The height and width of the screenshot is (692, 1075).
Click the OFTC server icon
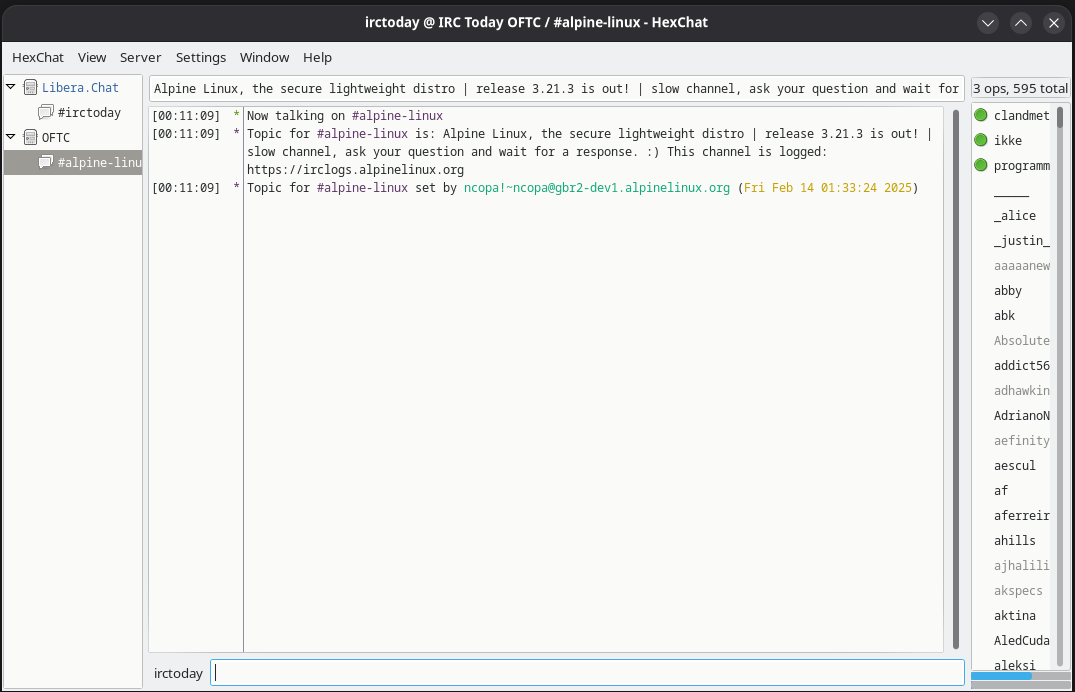click(30, 137)
